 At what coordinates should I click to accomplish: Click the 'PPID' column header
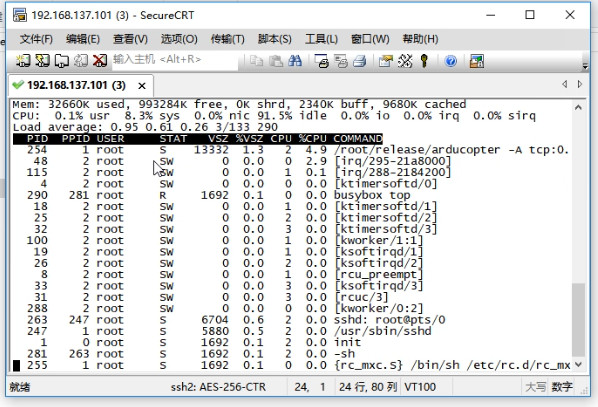pyautogui.click(x=76, y=138)
